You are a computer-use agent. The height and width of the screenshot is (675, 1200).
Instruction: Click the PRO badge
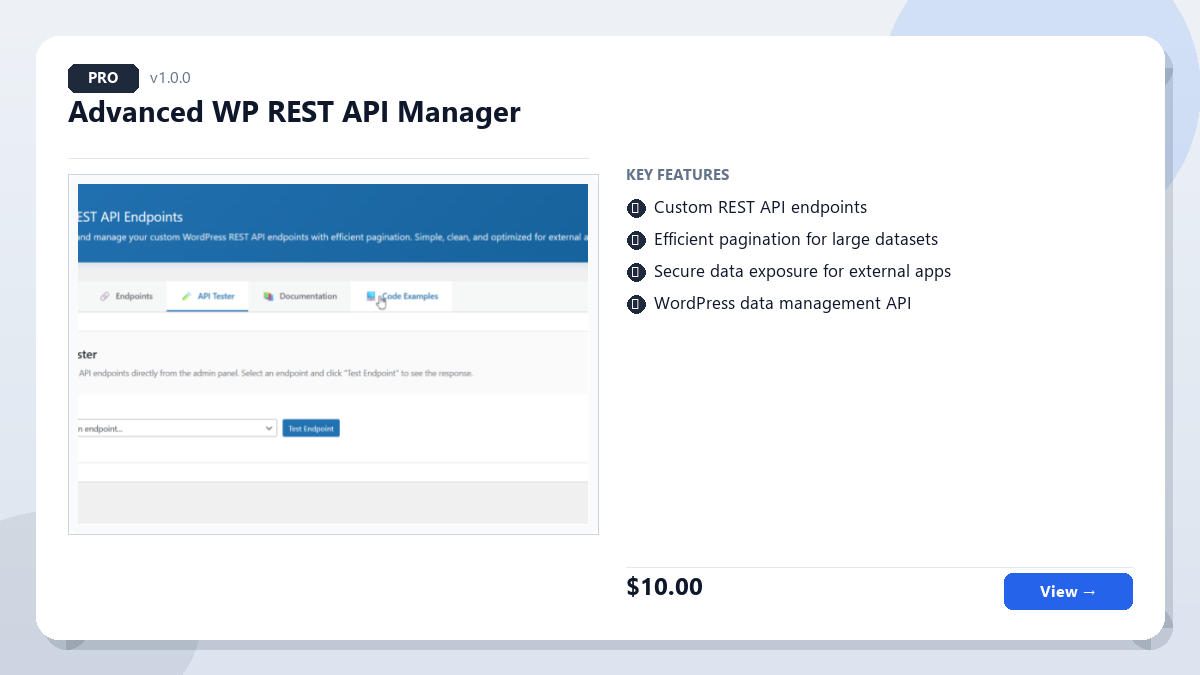(x=103, y=78)
